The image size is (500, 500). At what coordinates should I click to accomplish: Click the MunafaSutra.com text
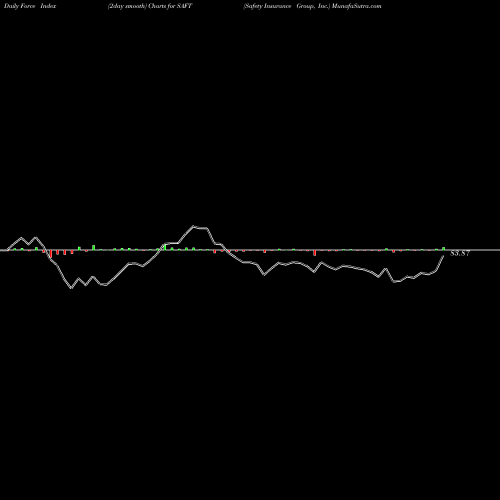point(357,6)
